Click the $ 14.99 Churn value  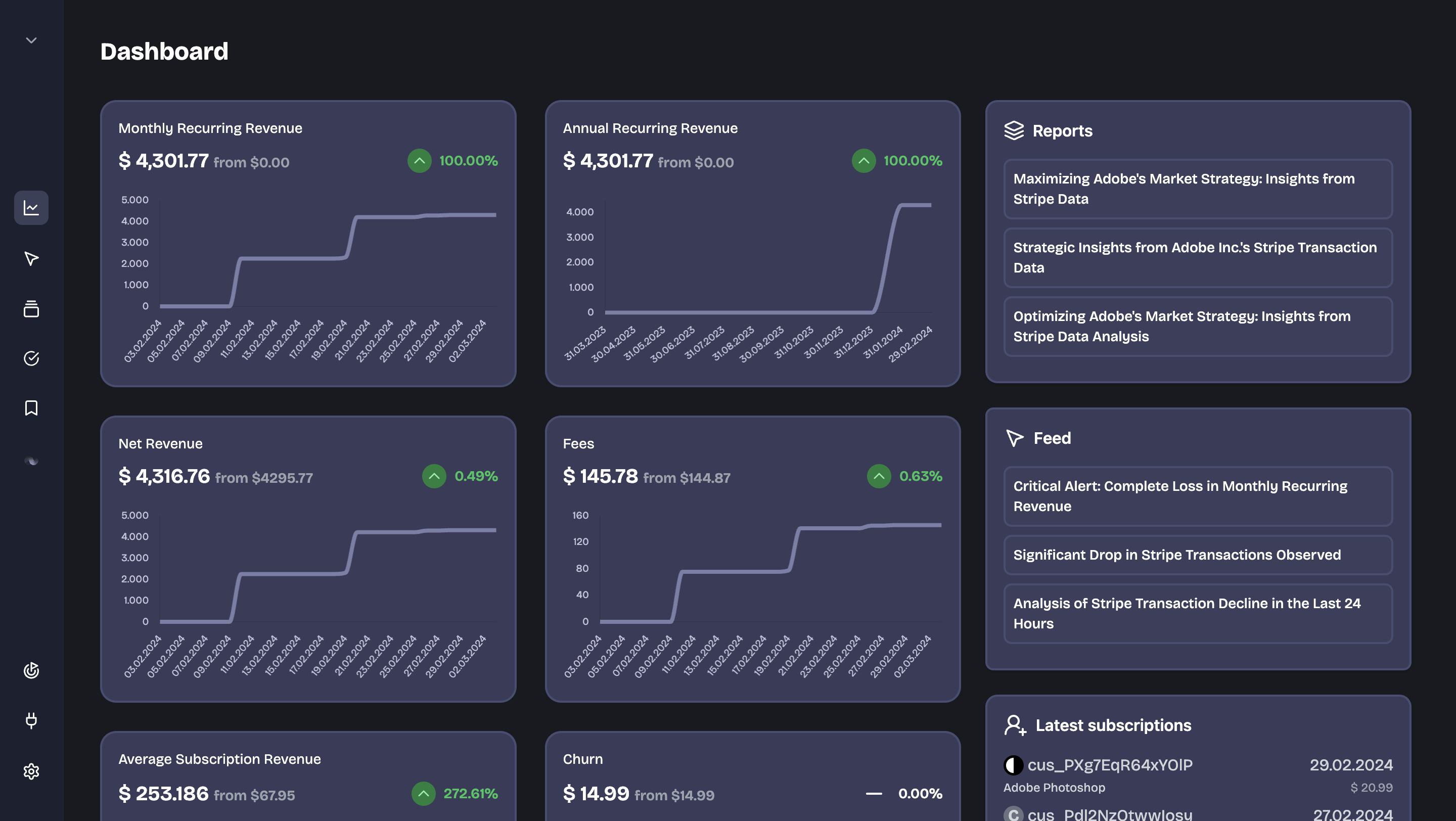coord(596,794)
